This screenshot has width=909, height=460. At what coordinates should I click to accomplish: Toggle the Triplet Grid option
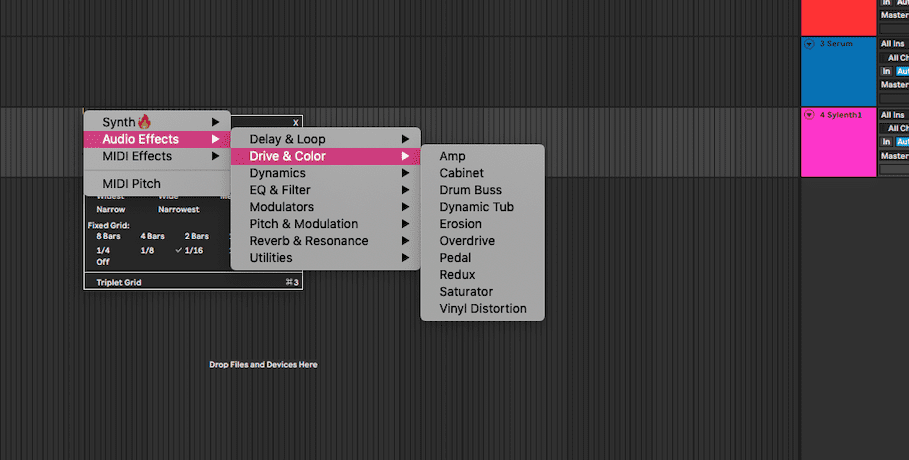pyautogui.click(x=193, y=282)
